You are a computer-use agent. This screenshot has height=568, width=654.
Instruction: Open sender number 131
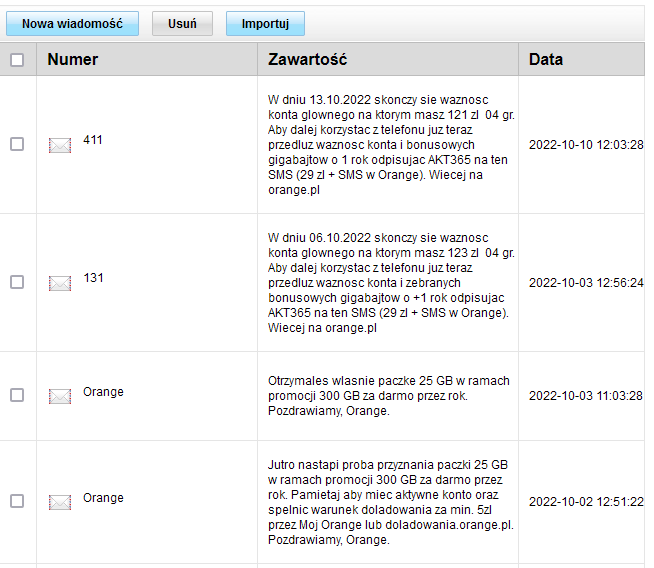93,278
